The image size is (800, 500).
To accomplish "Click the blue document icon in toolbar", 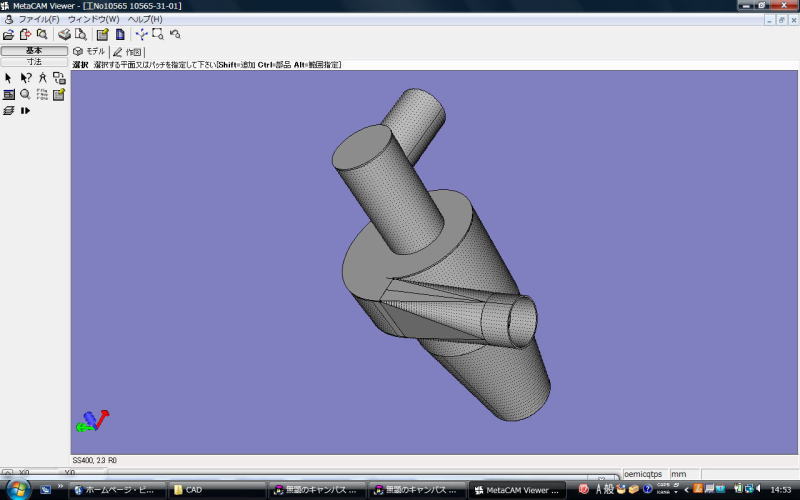I will 120,35.
